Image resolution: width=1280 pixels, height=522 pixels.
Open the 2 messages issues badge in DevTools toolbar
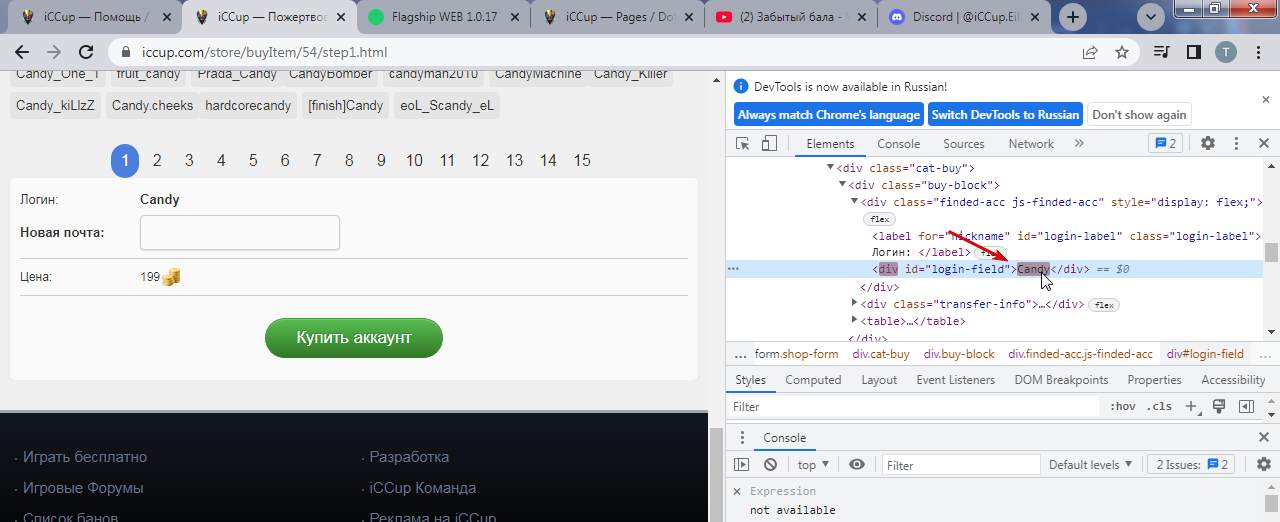(1166, 144)
